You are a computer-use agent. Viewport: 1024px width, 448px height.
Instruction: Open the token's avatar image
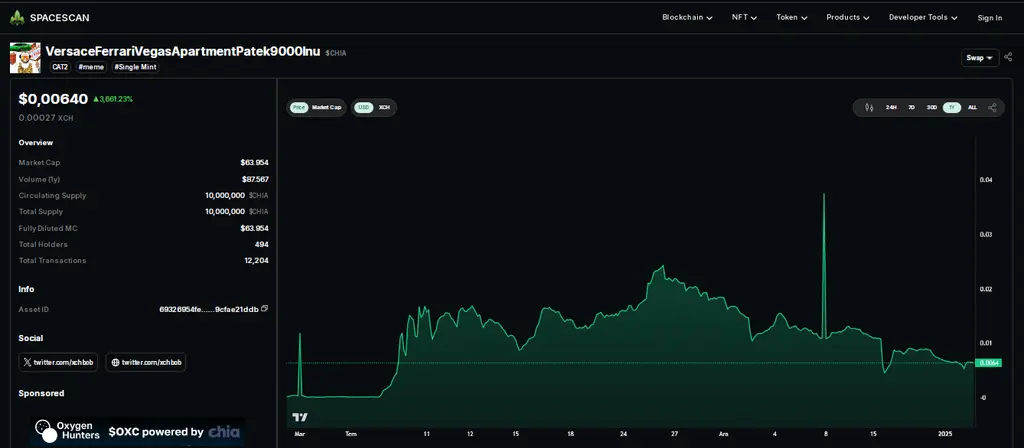tap(25, 58)
